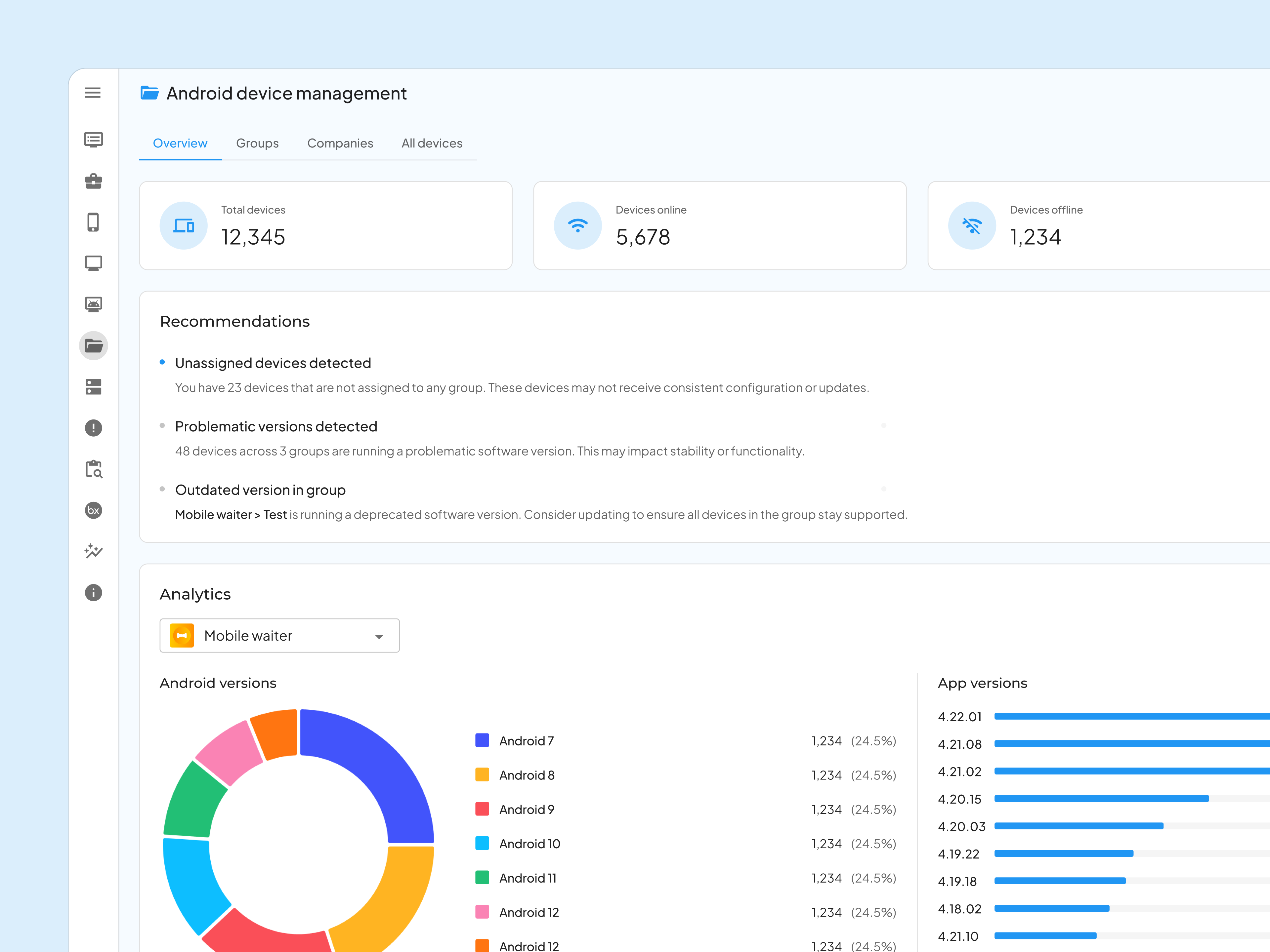Open Problematic versions detected recommendation
1270x952 pixels.
pyautogui.click(x=276, y=427)
